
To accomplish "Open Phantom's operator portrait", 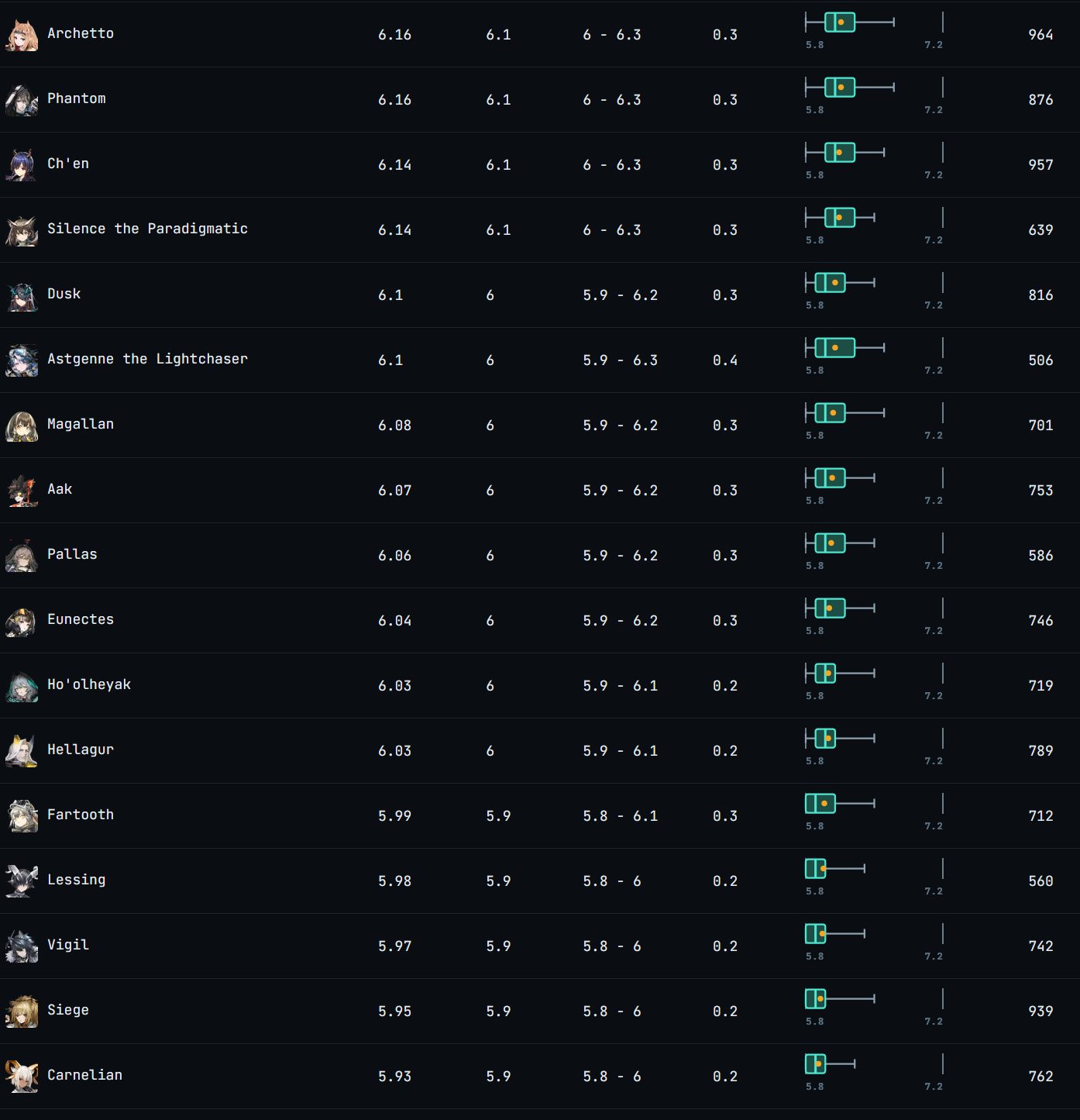I will click(22, 100).
